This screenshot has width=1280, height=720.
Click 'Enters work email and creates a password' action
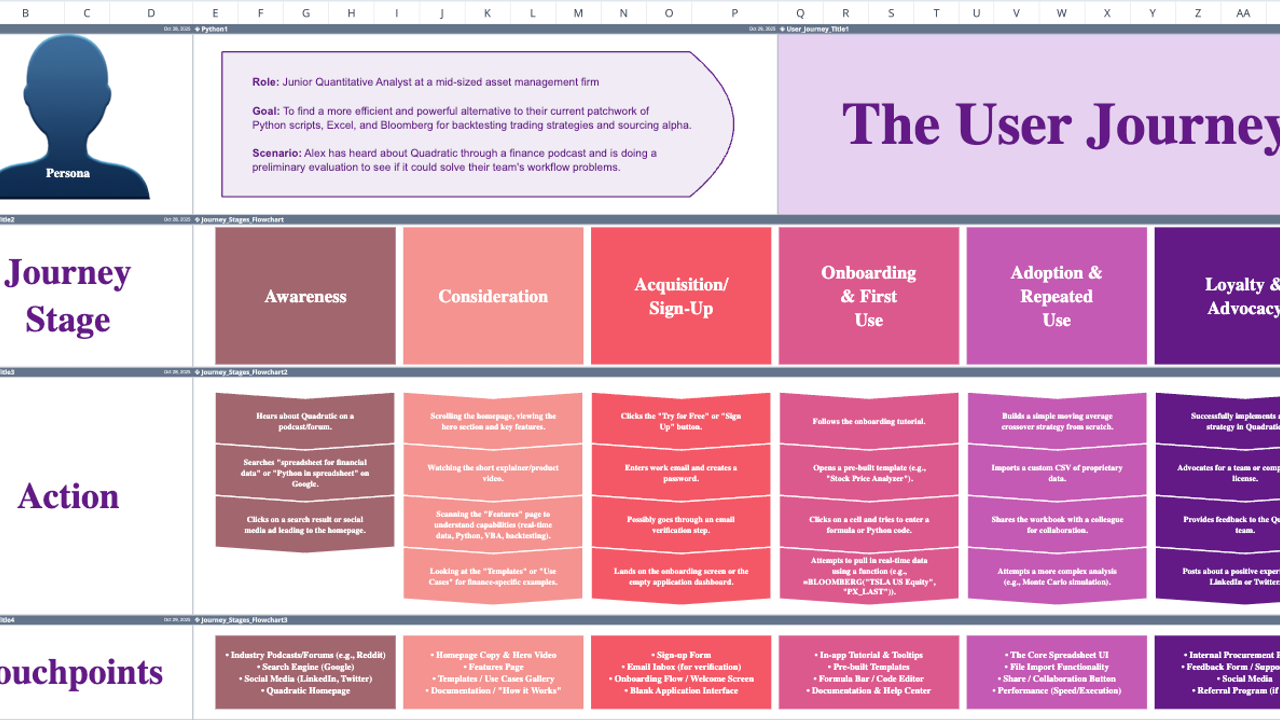pos(681,473)
